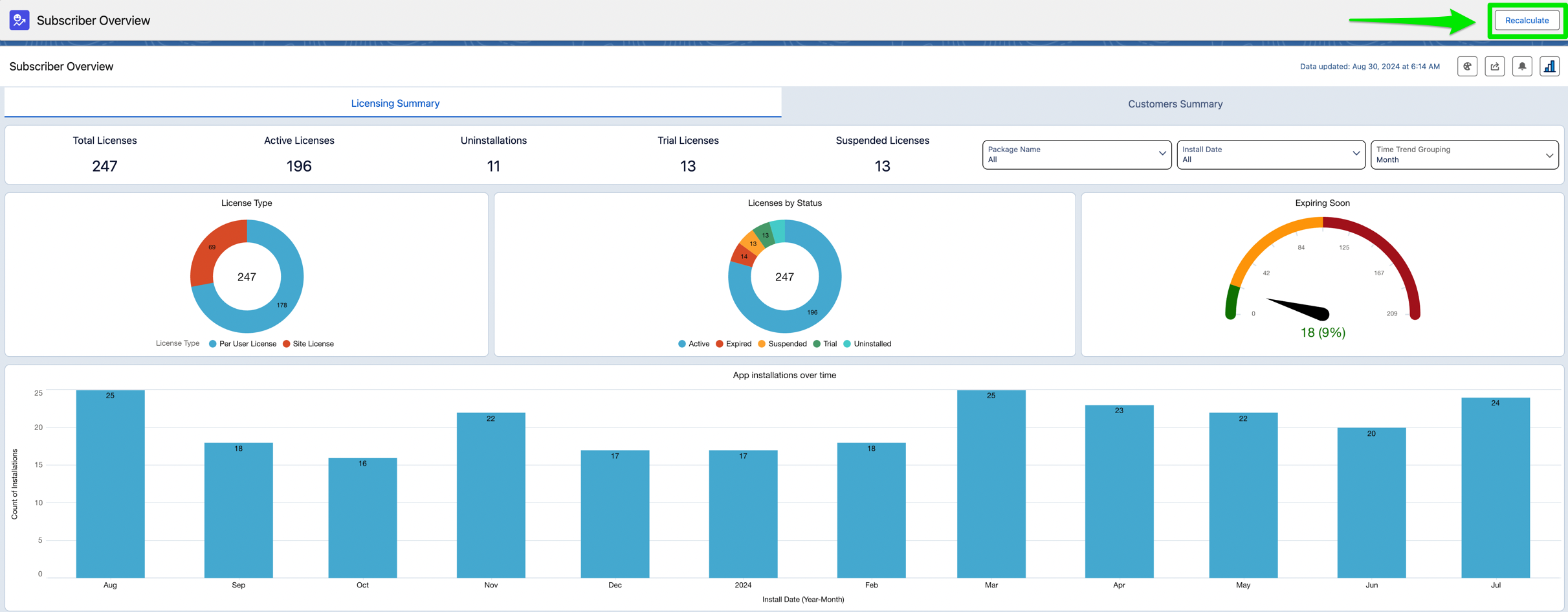This screenshot has width=1568, height=612.
Task: Toggle the Expired status legend item
Action: pyautogui.click(x=733, y=344)
